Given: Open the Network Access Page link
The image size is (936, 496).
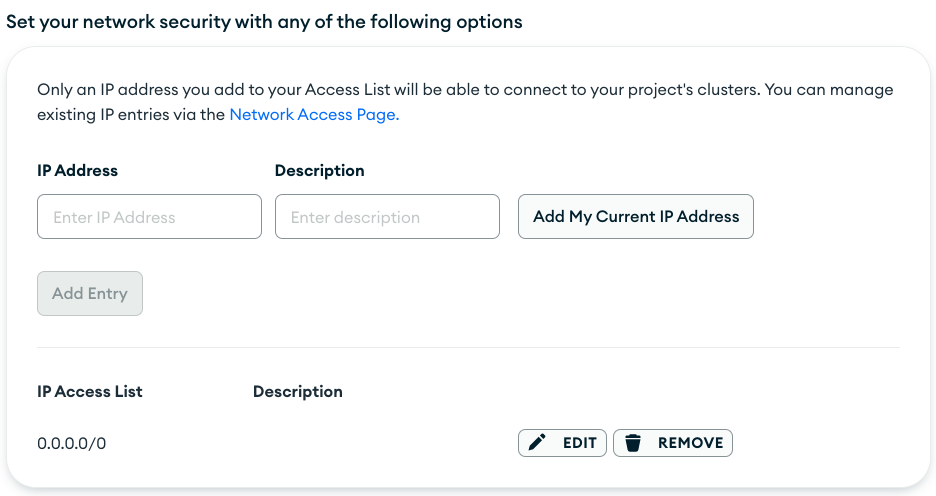Looking at the screenshot, I should pyautogui.click(x=314, y=115).
